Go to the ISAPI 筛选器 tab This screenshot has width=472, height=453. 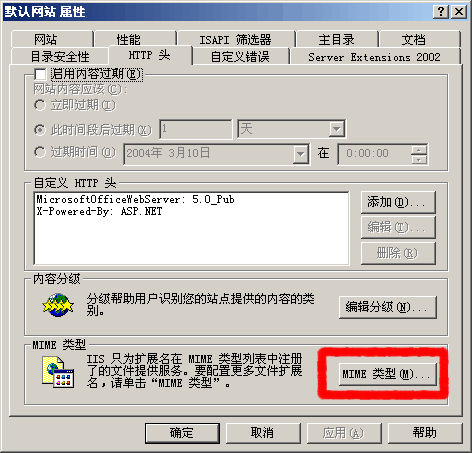(236, 40)
